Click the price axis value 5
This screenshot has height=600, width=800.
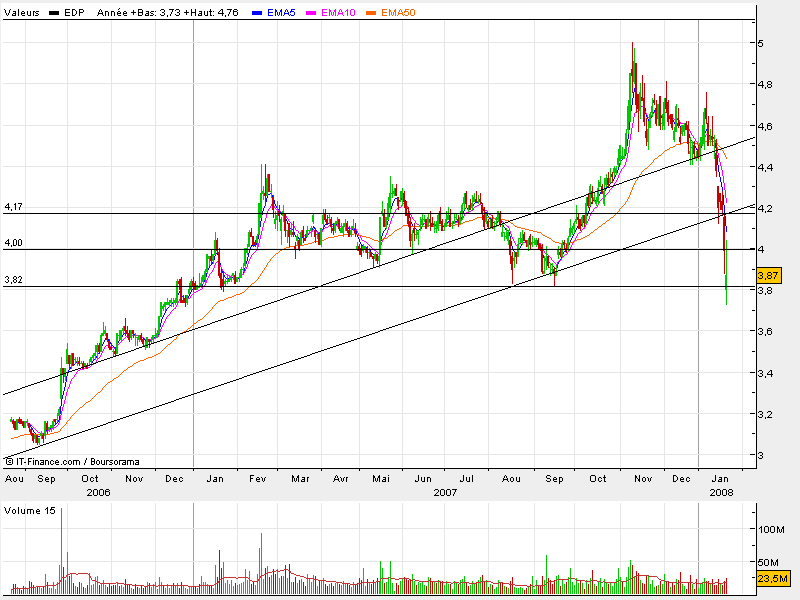(761, 43)
